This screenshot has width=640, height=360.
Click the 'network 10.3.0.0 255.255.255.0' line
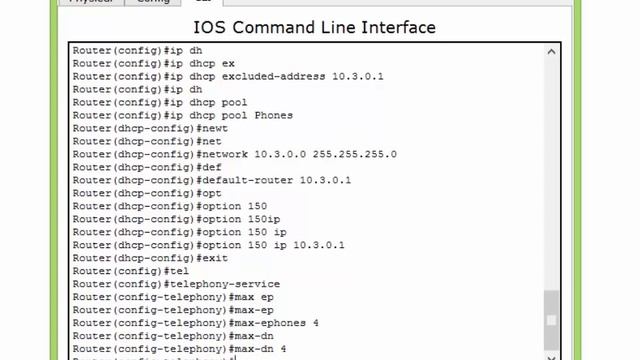coord(235,154)
